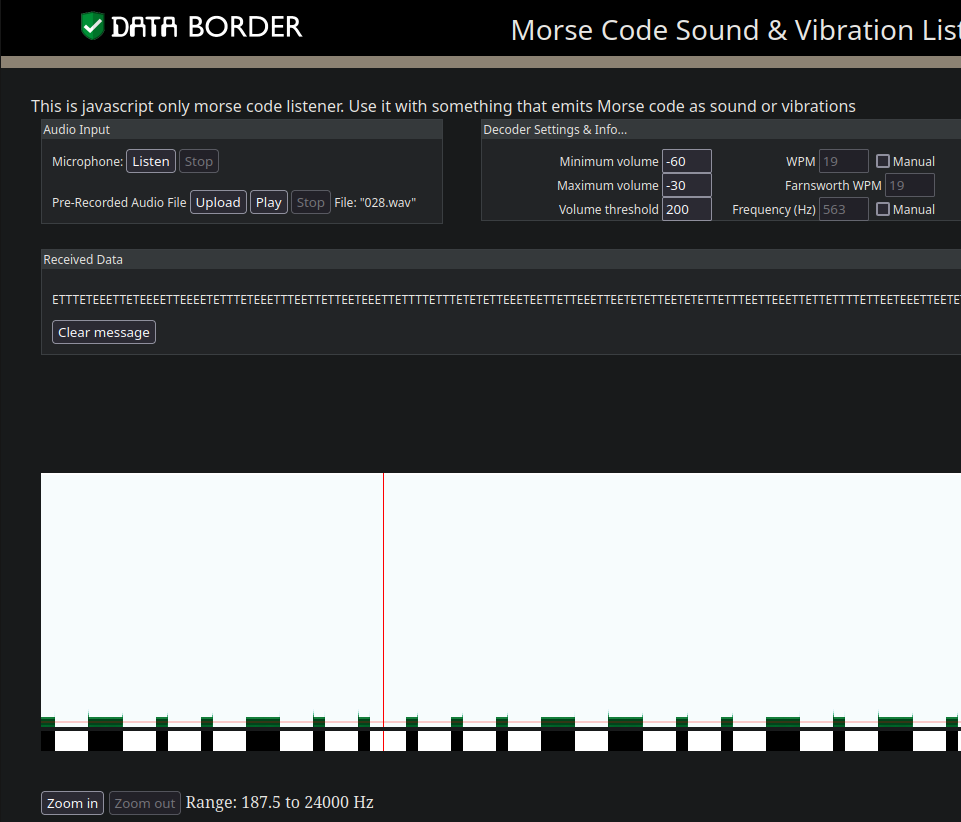The width and height of the screenshot is (961, 822).
Task: Upload a pre-recorded audio file
Action: point(218,202)
